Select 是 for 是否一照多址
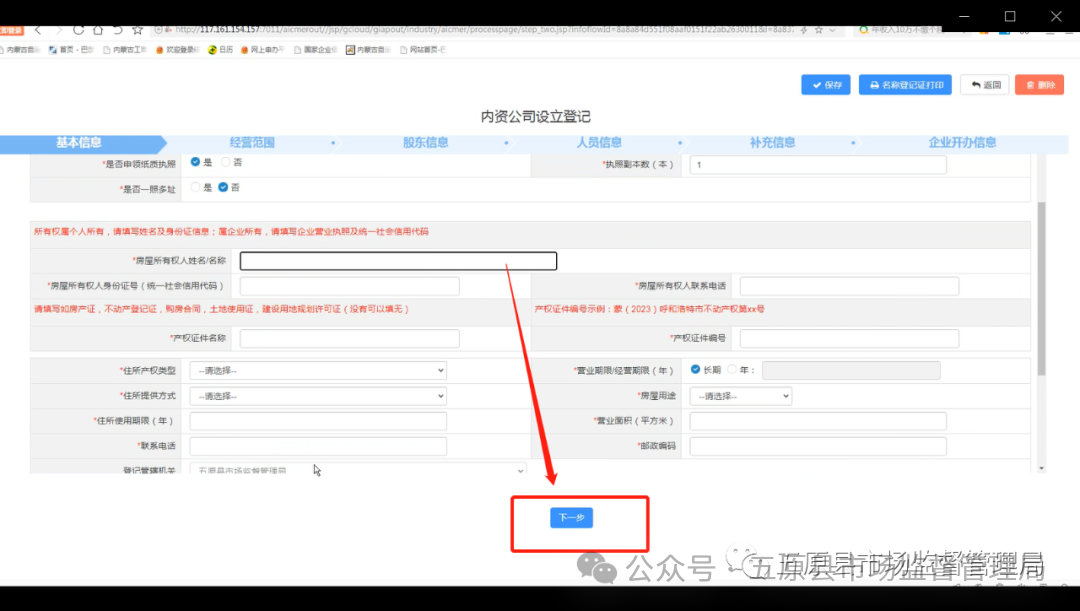The image size is (1080, 611). pos(196,186)
